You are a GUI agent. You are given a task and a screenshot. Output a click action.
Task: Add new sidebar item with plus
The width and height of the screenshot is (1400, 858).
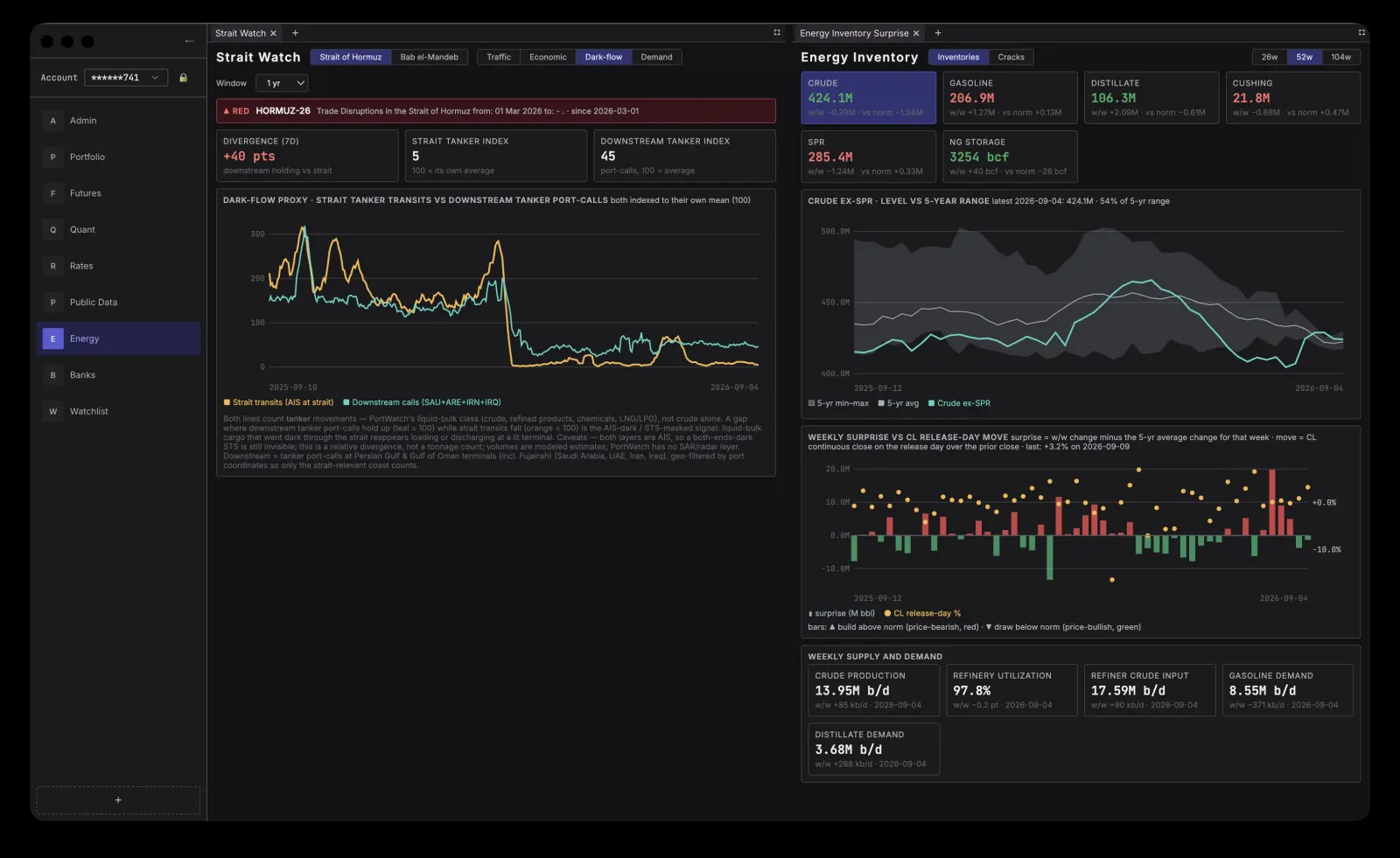118,800
